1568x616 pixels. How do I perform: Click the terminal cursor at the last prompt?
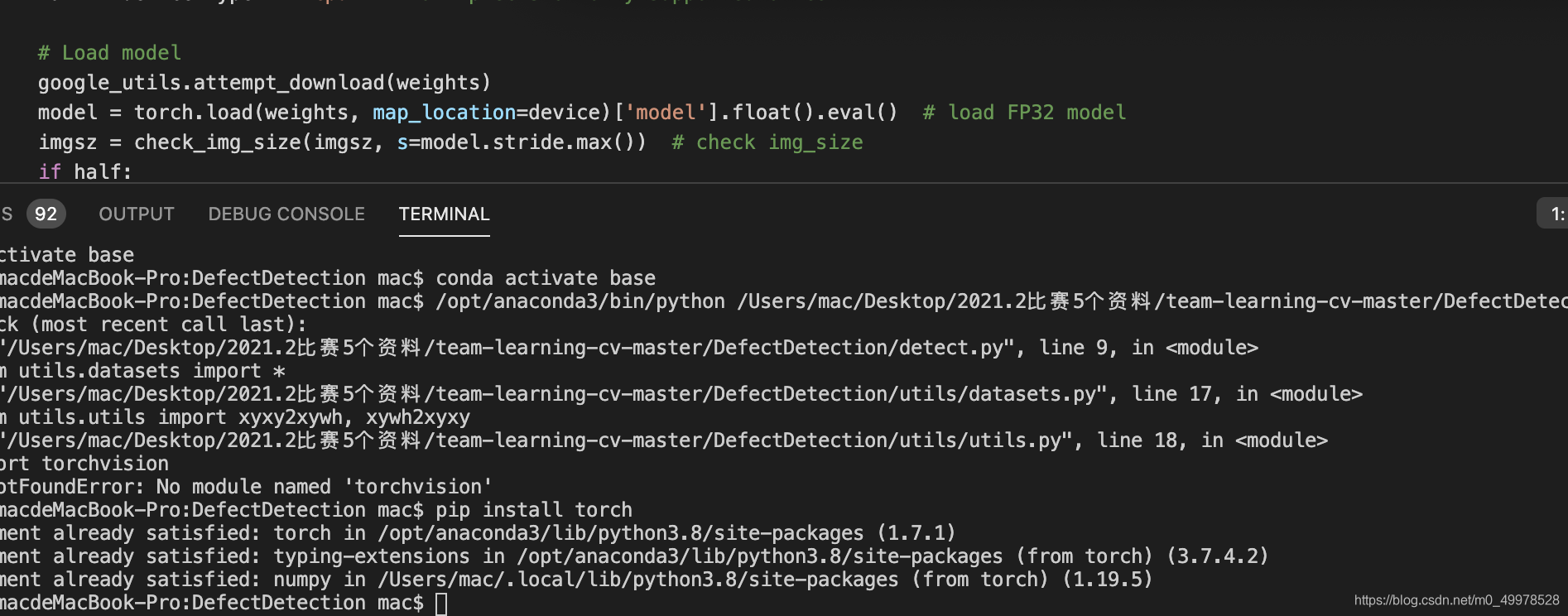tap(441, 604)
